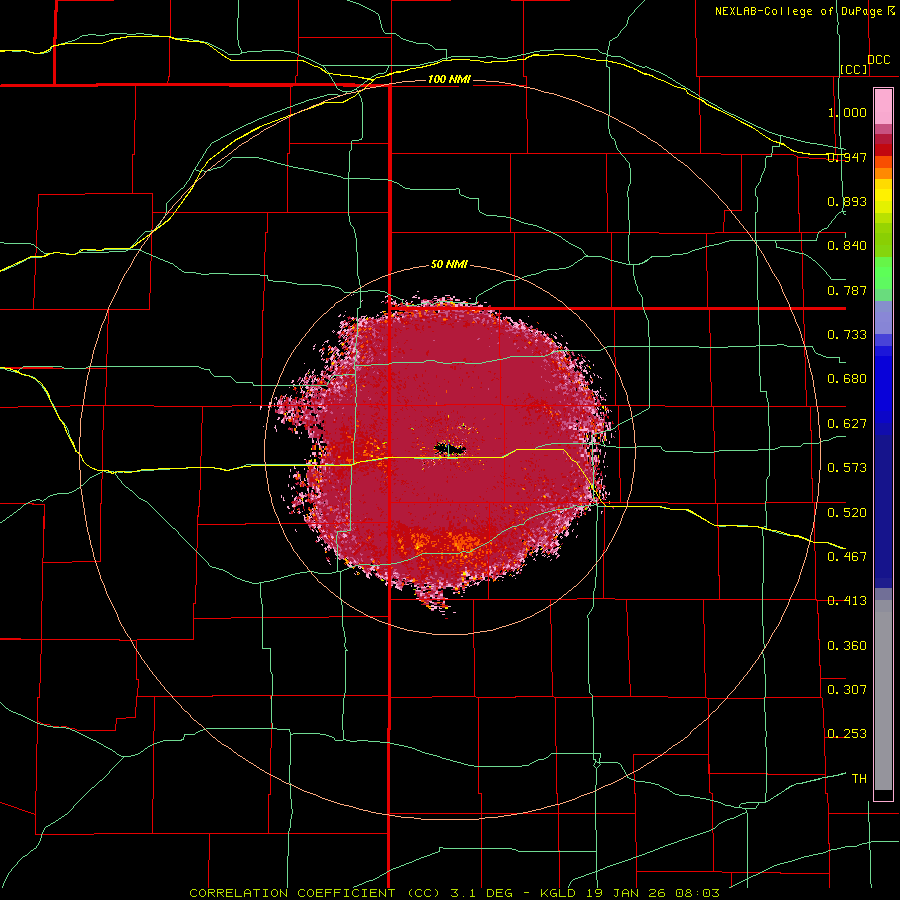Image resolution: width=900 pixels, height=900 pixels.
Task: Click the 0.520 scale value
Action: pos(847,513)
